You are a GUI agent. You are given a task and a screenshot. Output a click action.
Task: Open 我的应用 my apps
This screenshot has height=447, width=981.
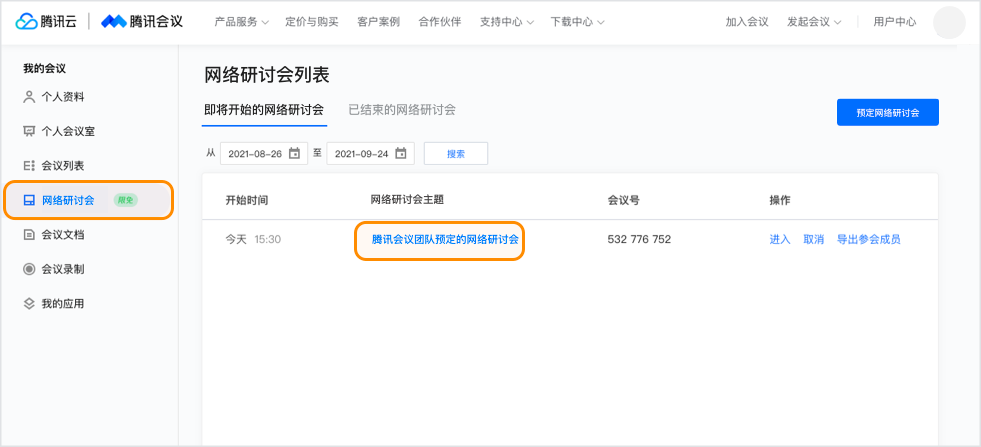point(61,303)
